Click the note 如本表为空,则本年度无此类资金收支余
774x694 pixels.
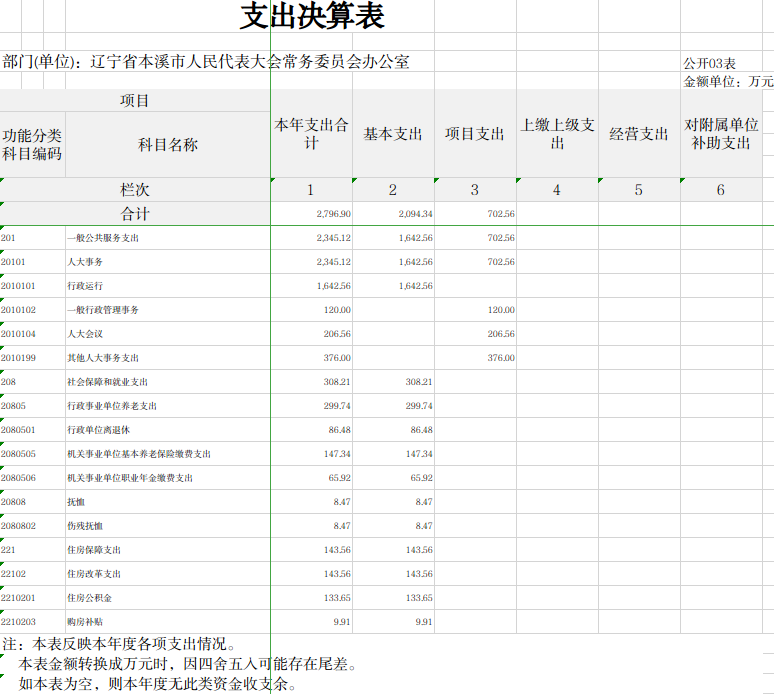pyautogui.click(x=158, y=684)
